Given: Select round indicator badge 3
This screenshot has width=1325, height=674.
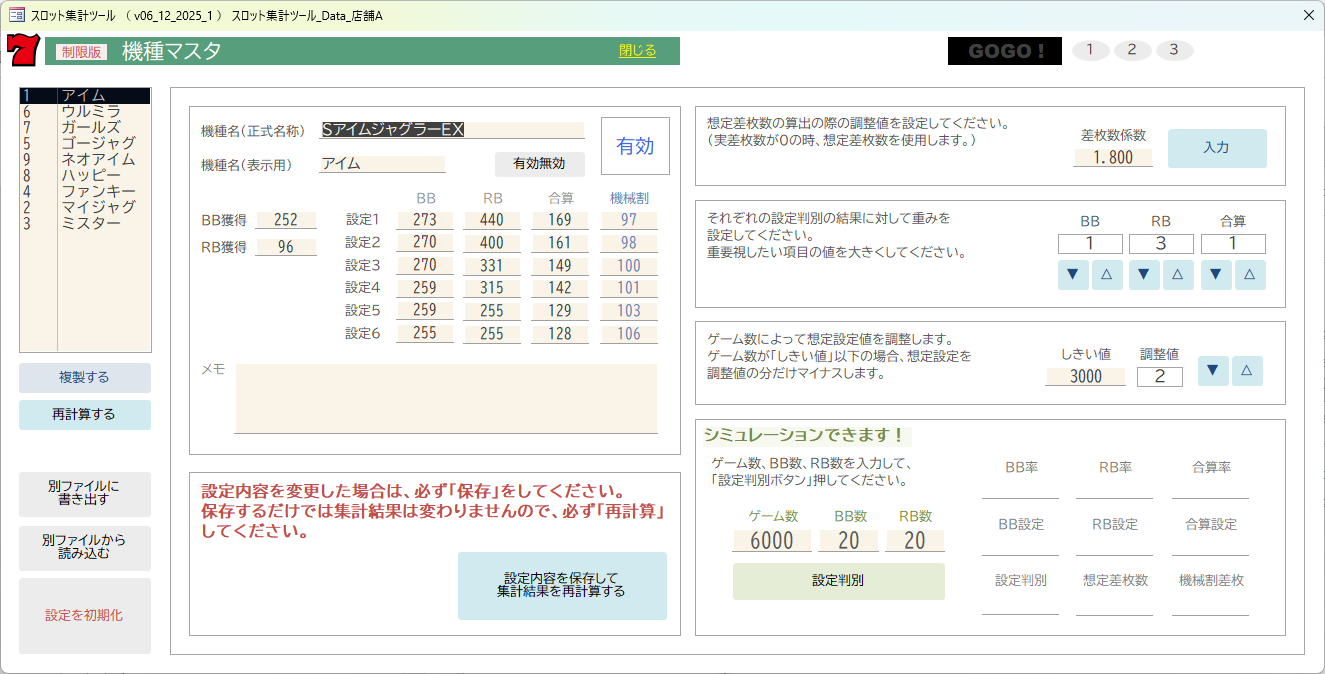Looking at the screenshot, I should pos(1173,49).
